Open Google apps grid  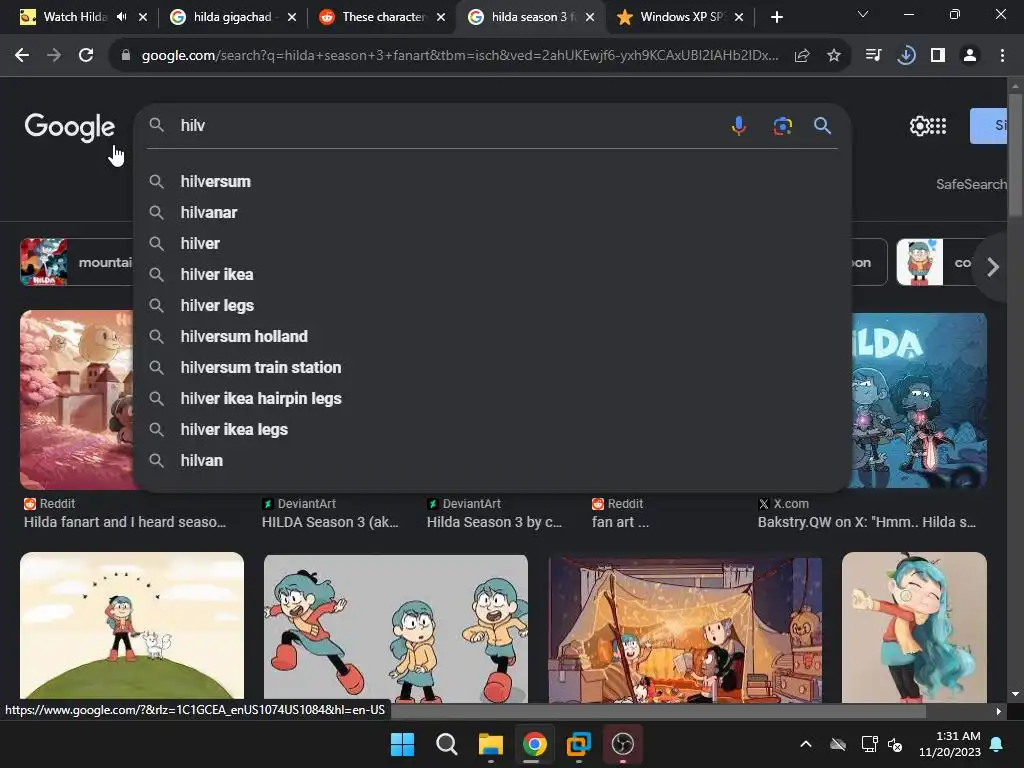938,126
